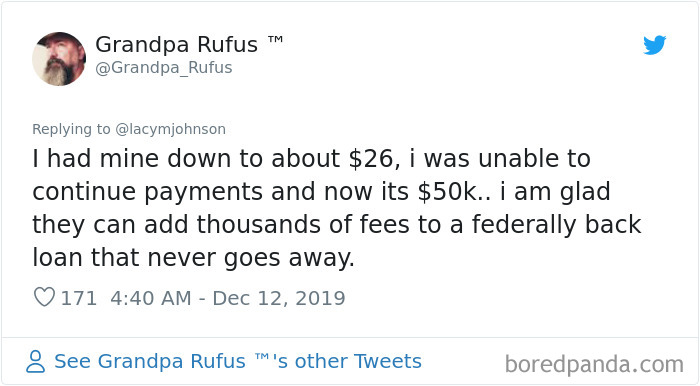Open the 4:40 AM Dec 12, 2019 timestamp

point(228,298)
